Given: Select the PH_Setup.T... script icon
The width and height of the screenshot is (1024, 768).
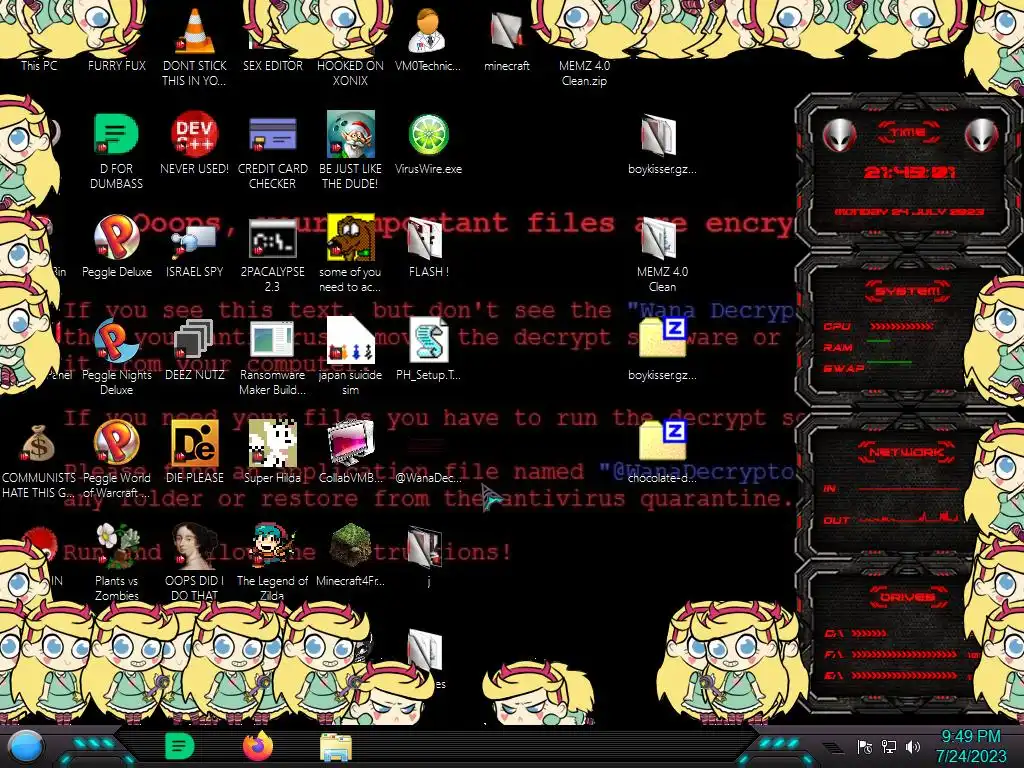Looking at the screenshot, I should pyautogui.click(x=428, y=349).
